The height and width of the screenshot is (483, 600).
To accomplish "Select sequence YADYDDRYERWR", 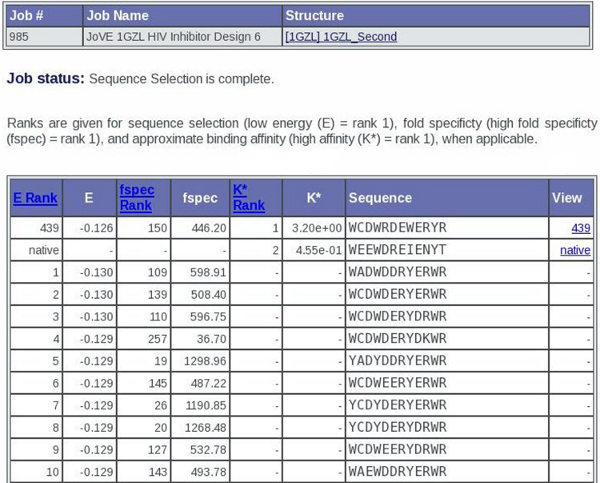I will pyautogui.click(x=397, y=361).
